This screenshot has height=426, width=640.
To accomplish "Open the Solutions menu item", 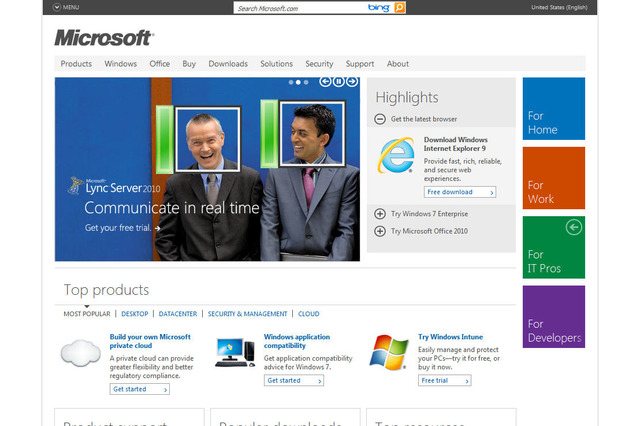I will point(276,64).
